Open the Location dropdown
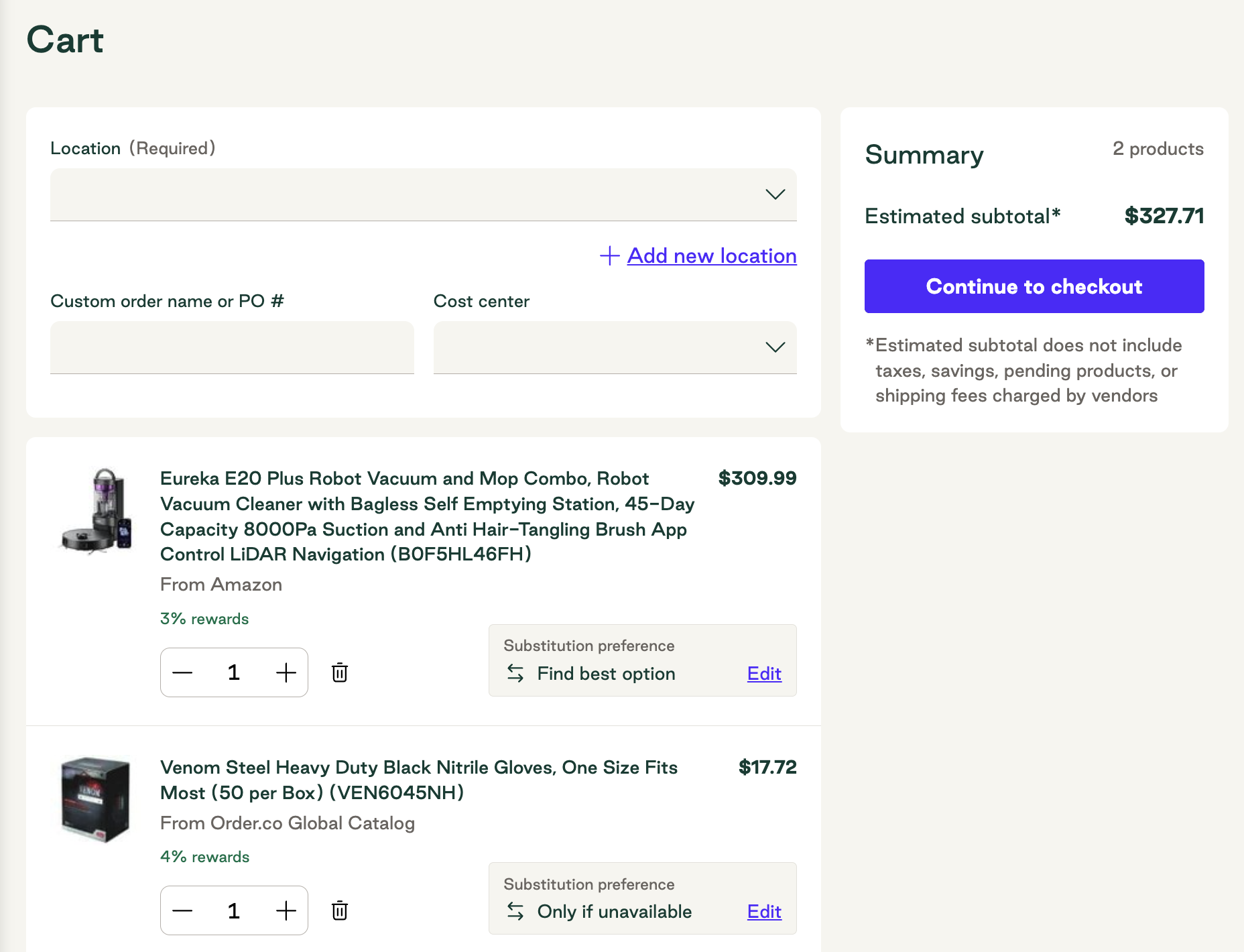 click(423, 194)
